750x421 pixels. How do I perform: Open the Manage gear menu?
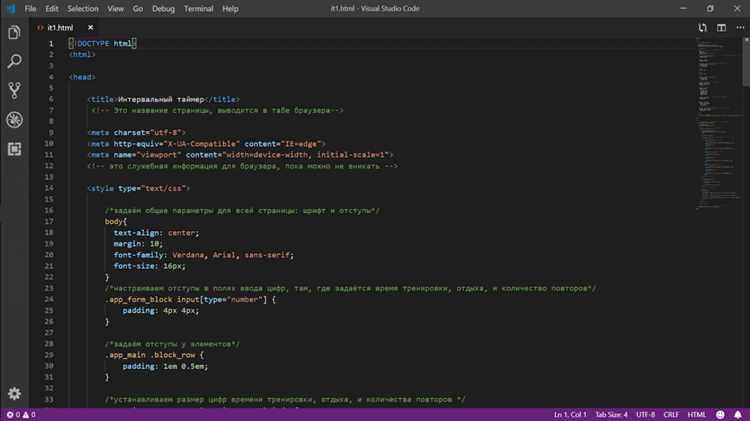pos(14,393)
